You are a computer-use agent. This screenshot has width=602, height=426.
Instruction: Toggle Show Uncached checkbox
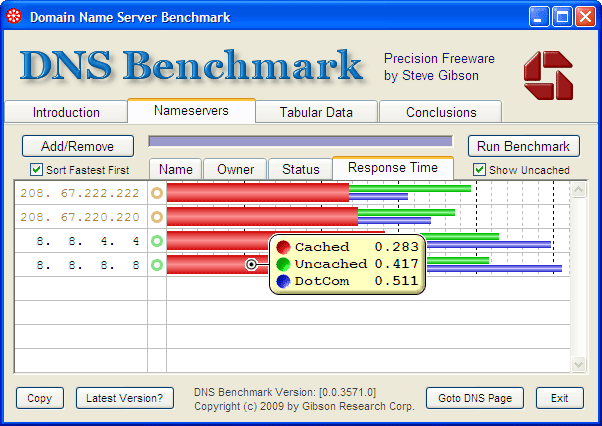[x=479, y=170]
